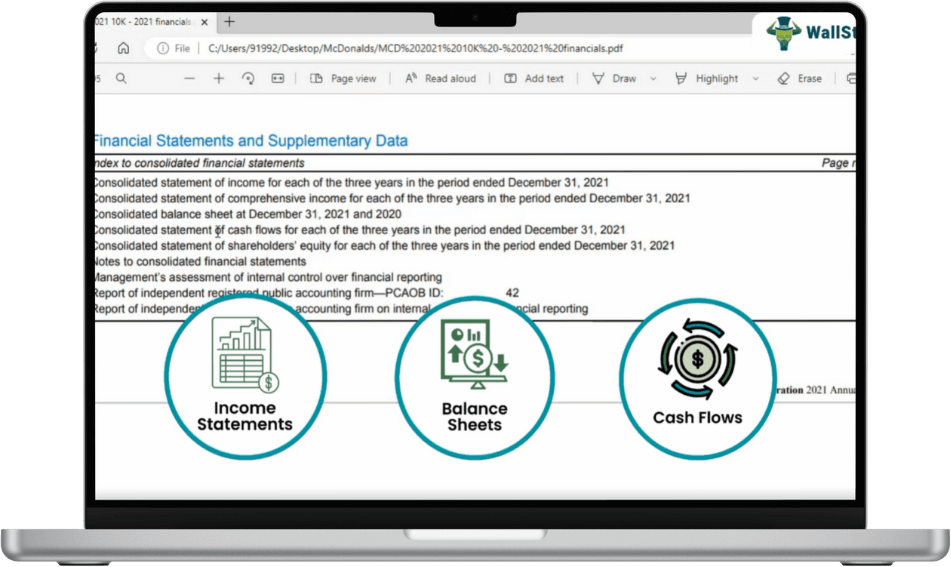
Task: Open a new browser tab
Action: pyautogui.click(x=229, y=21)
